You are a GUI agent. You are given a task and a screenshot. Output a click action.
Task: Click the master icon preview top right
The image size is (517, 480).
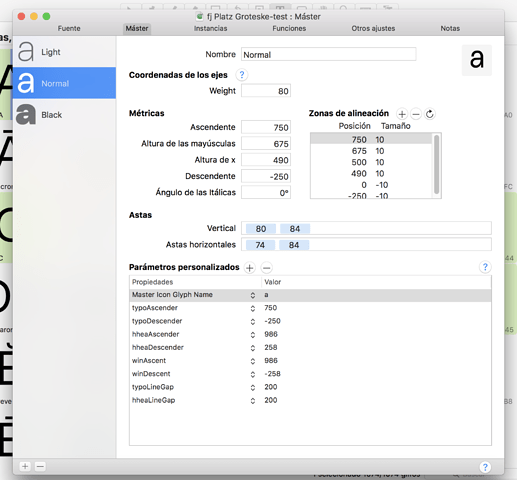pos(477,60)
